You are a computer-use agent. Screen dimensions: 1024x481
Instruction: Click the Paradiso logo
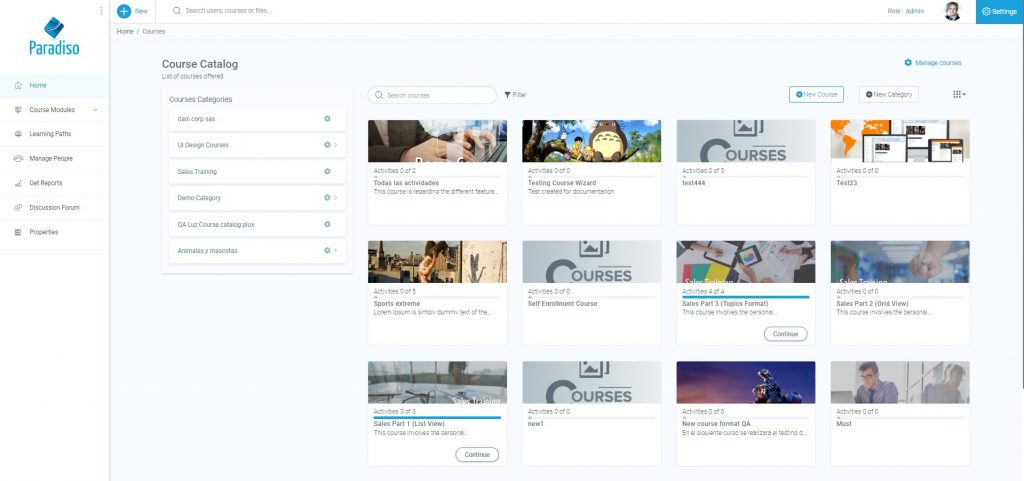pos(55,40)
